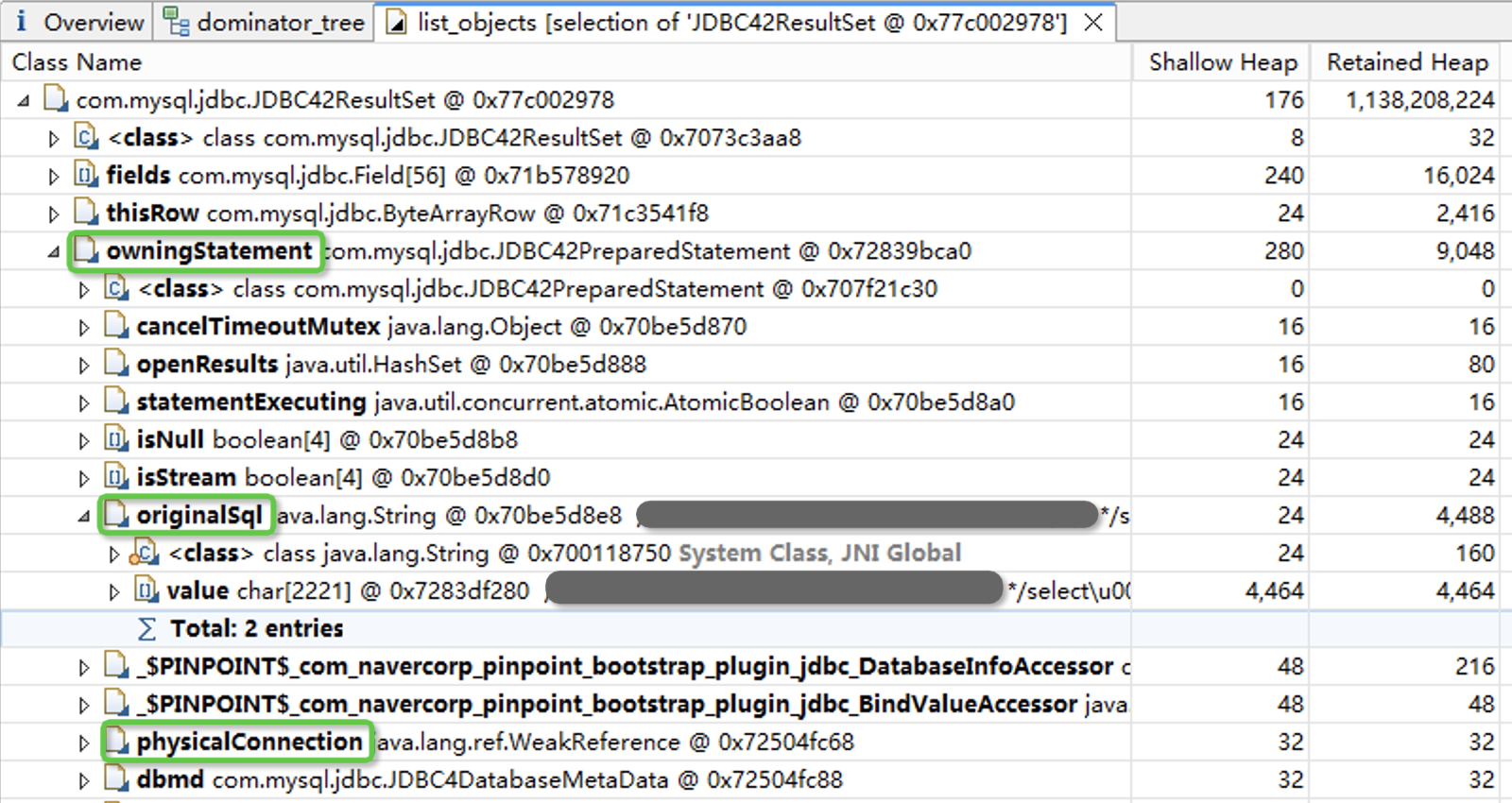Click the object icon beside thisRow
Image resolution: width=1512 pixels, height=803 pixels.
86,214
